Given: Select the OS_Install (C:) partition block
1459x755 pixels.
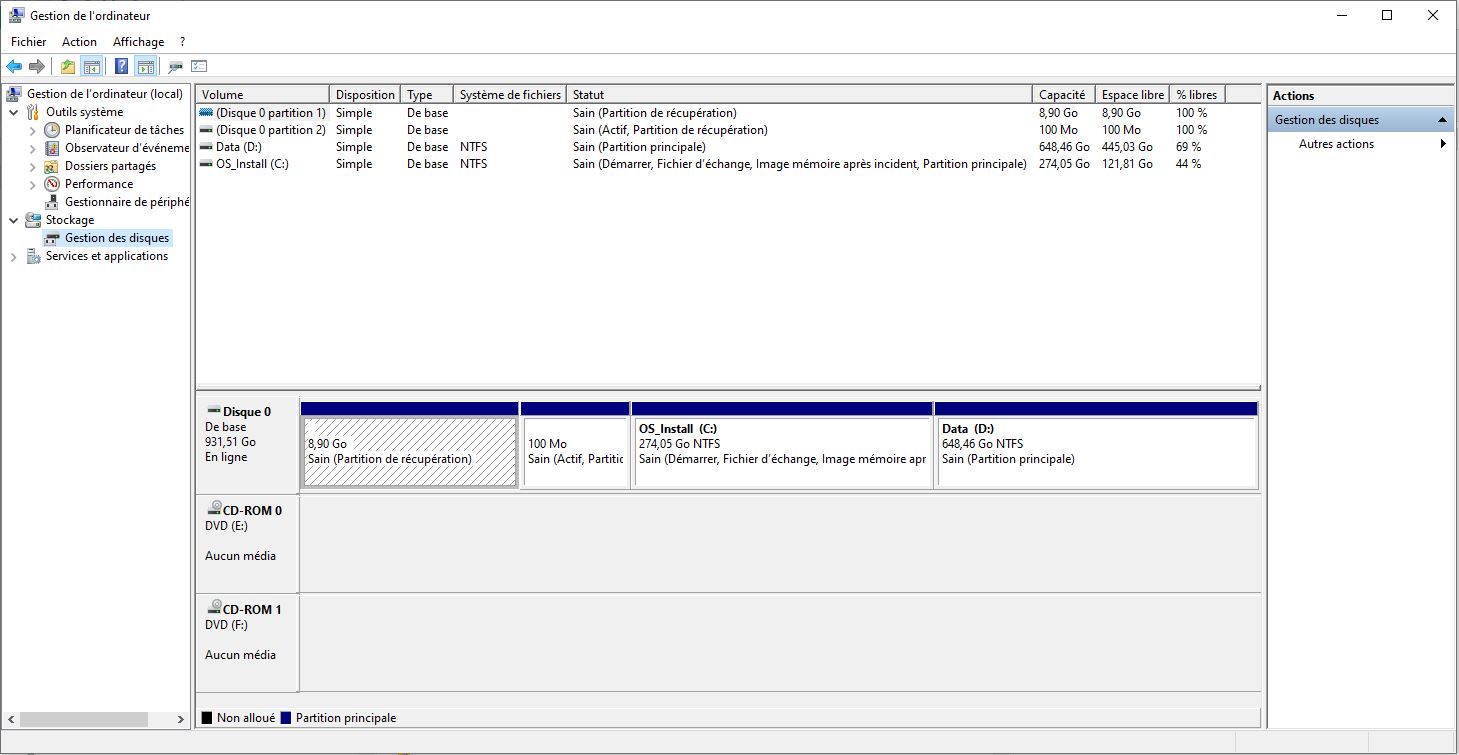Looking at the screenshot, I should pyautogui.click(x=781, y=452).
